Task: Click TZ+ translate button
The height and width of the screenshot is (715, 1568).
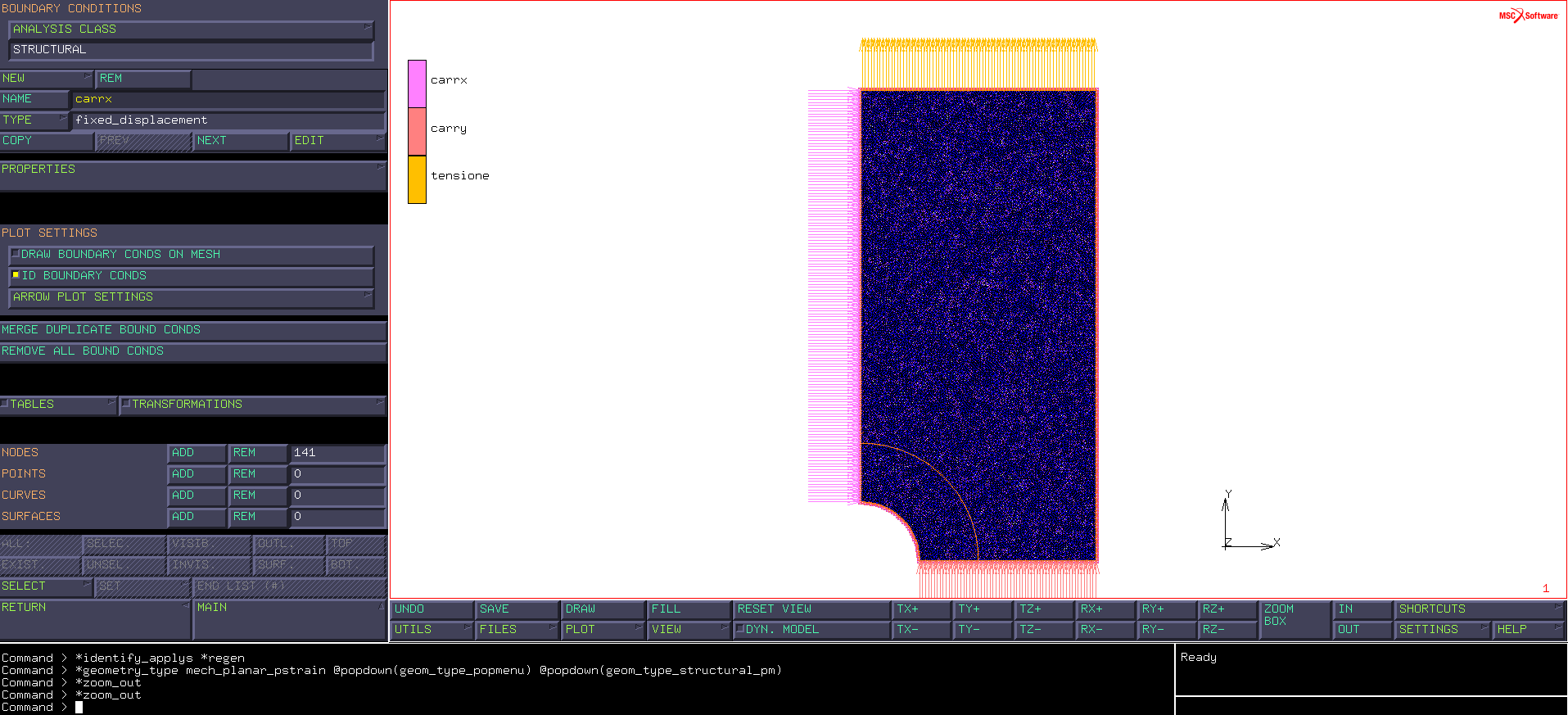Action: [1046, 609]
